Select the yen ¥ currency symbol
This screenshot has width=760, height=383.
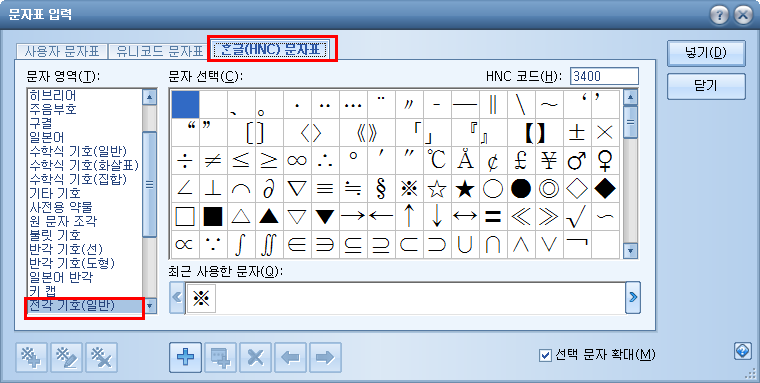coord(549,161)
